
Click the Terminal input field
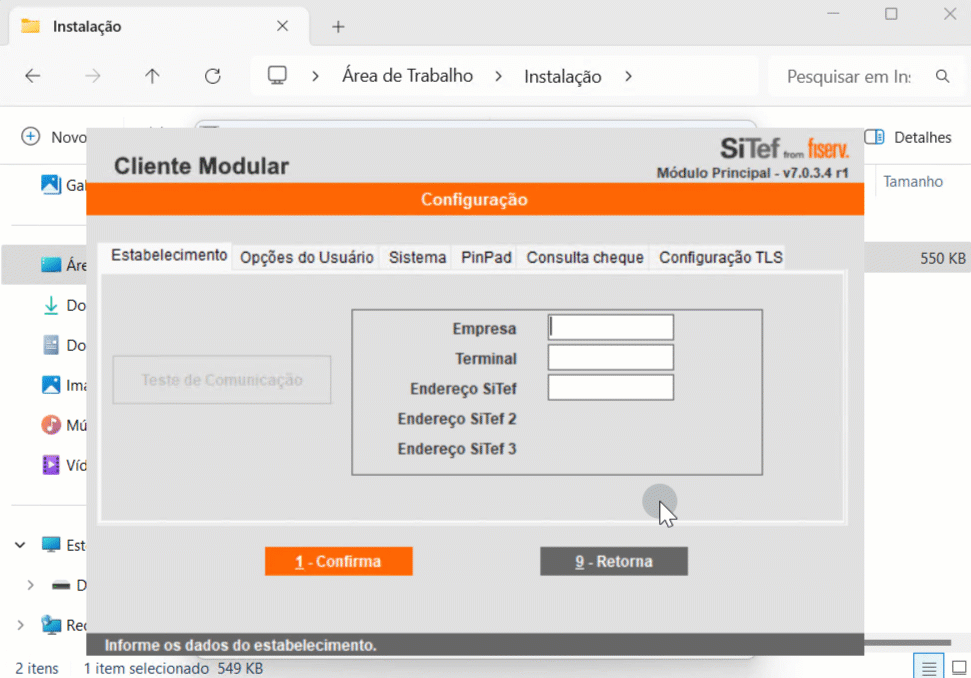pyautogui.click(x=611, y=357)
